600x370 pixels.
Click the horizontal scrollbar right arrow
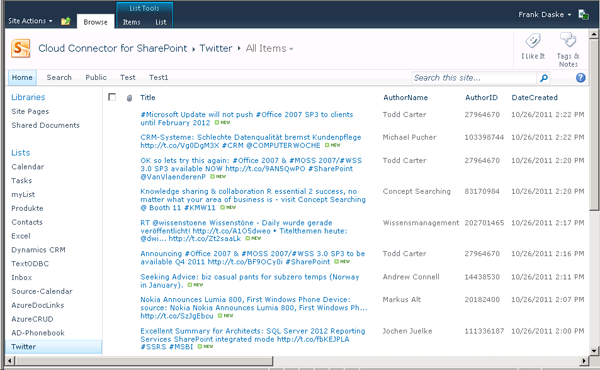(584, 360)
